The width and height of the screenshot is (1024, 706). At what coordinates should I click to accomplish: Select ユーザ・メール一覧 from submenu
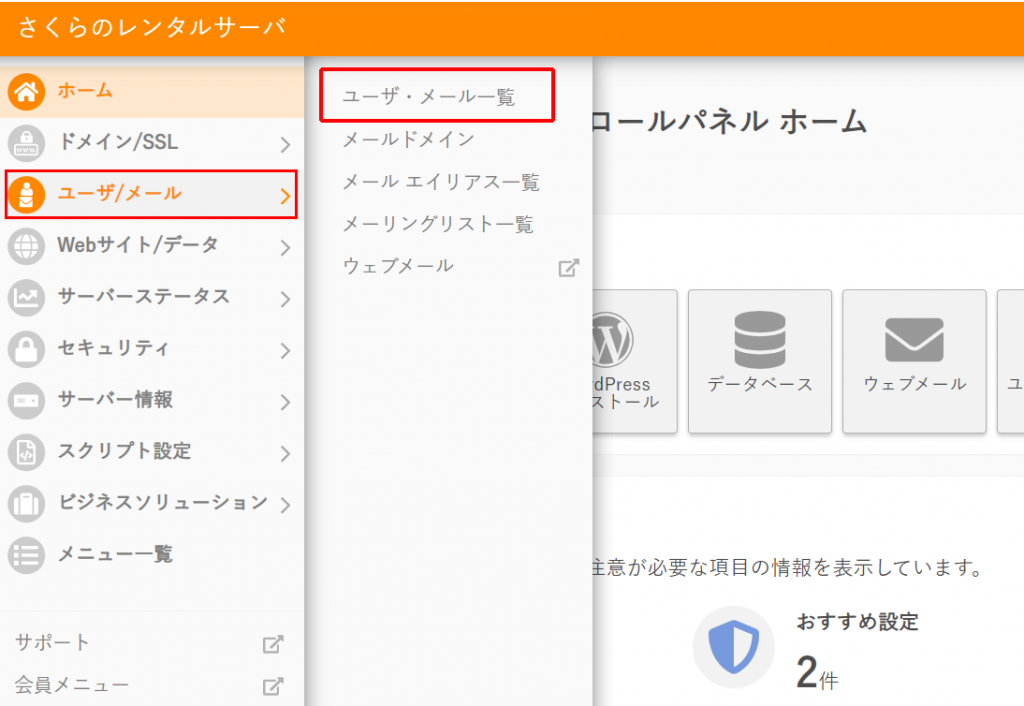coord(429,97)
